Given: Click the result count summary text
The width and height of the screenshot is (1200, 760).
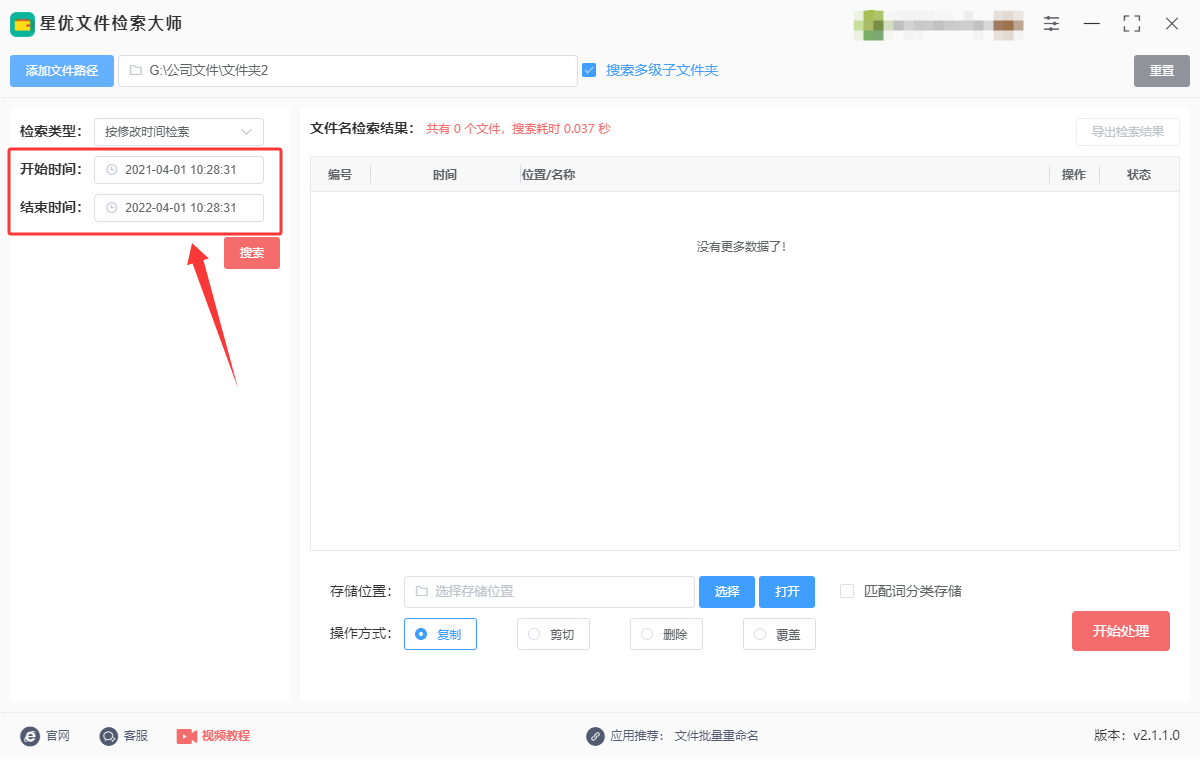Looking at the screenshot, I should pyautogui.click(x=518, y=129).
